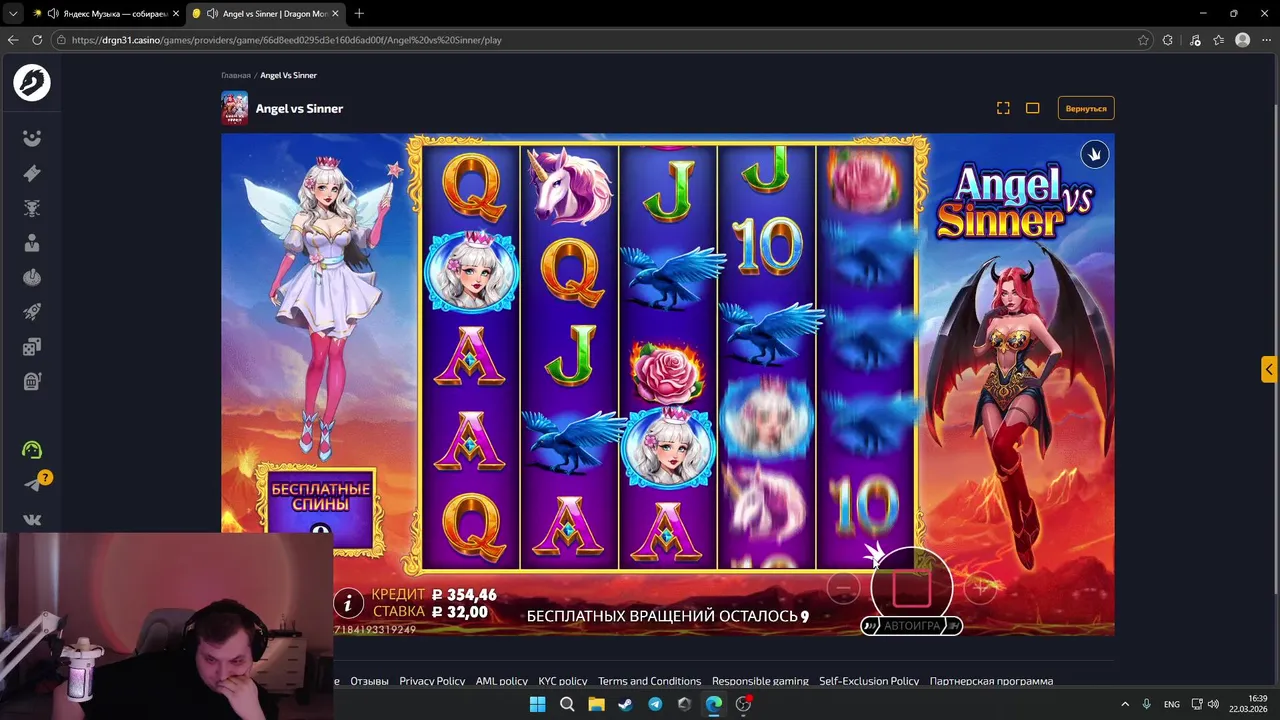Show hidden system tray icons

click(1124, 704)
